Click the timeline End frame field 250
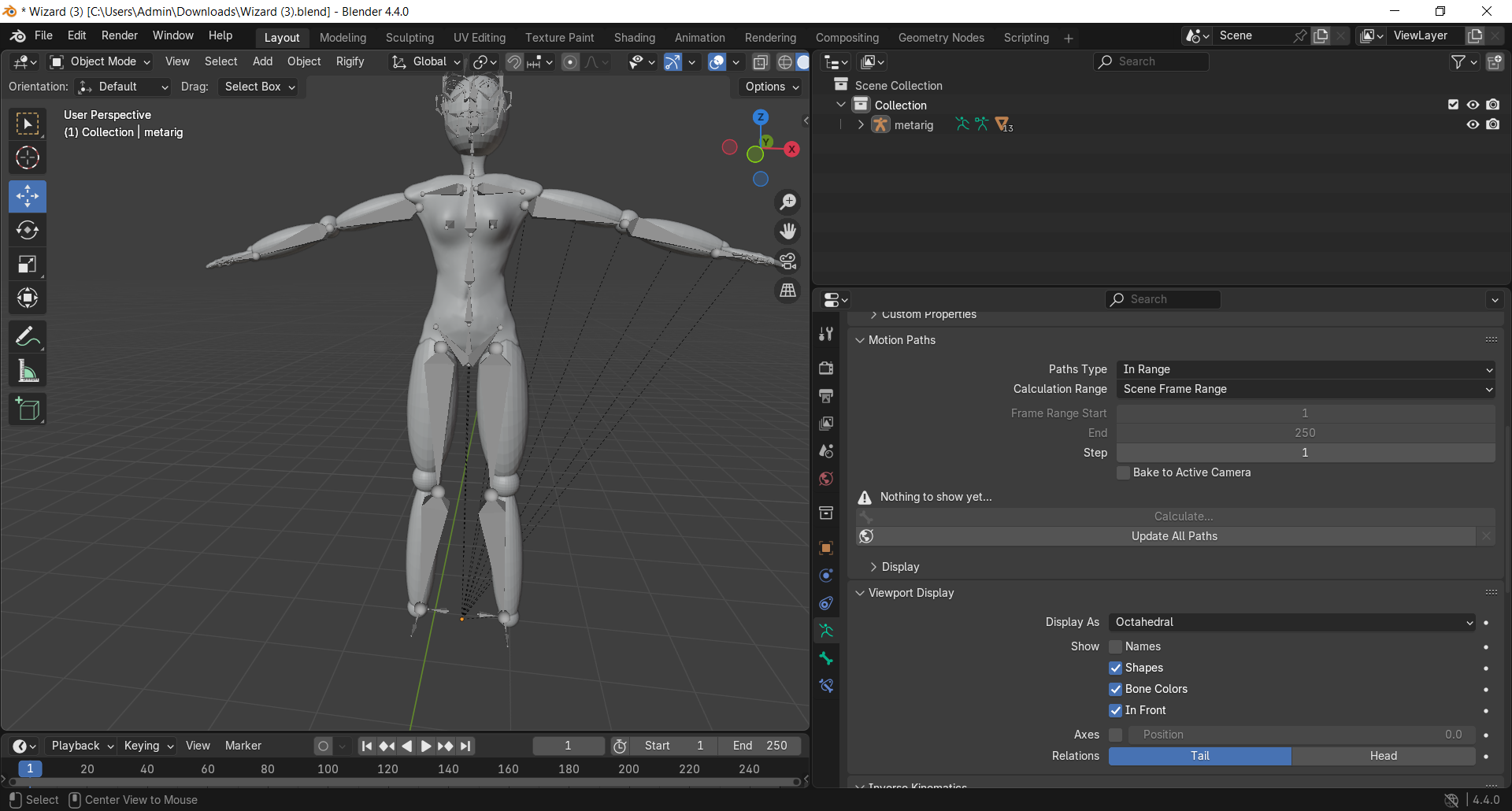 coord(759,746)
